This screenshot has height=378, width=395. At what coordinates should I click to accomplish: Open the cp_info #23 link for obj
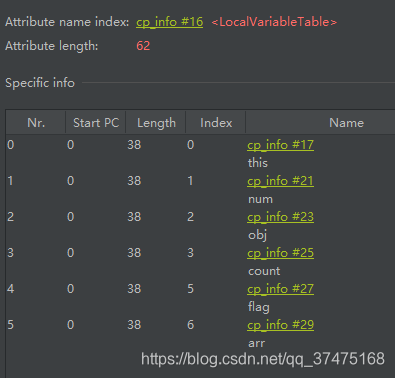click(280, 217)
